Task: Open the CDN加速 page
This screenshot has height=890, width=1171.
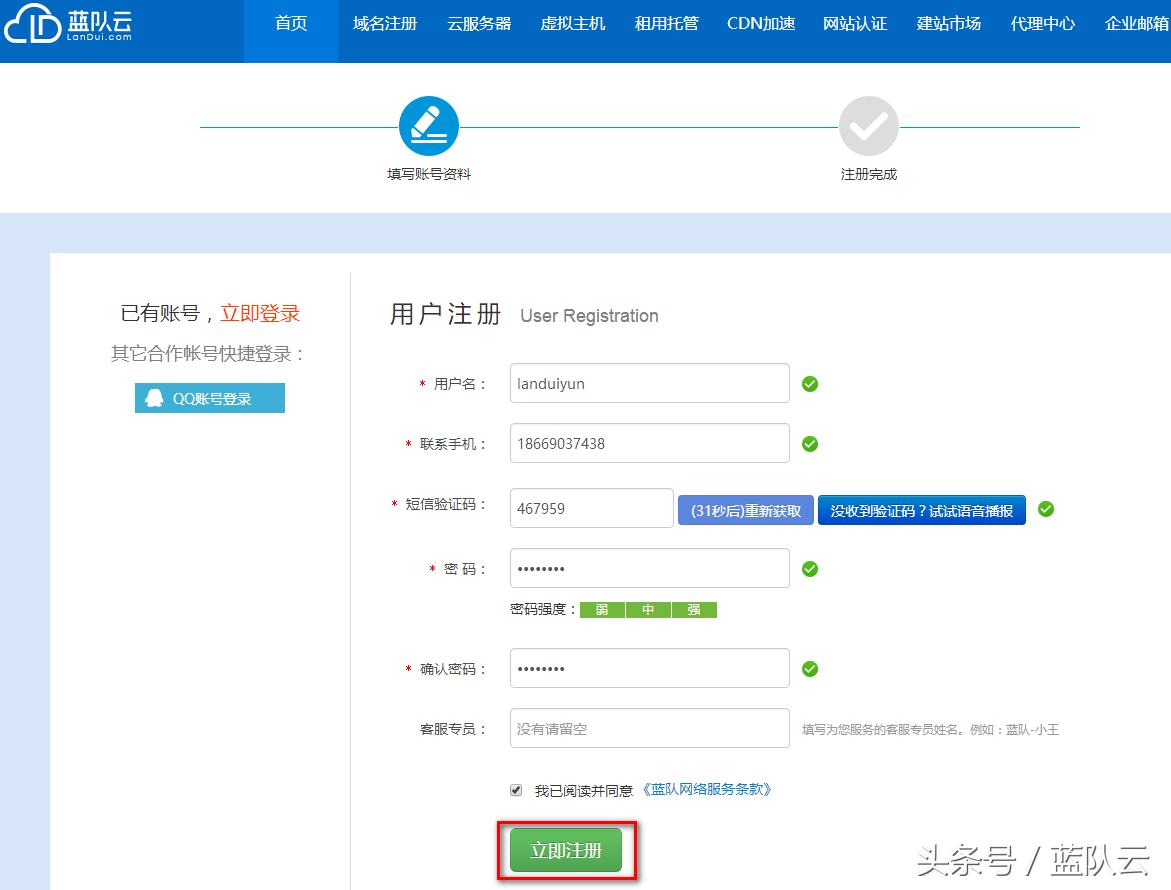Action: tap(760, 23)
